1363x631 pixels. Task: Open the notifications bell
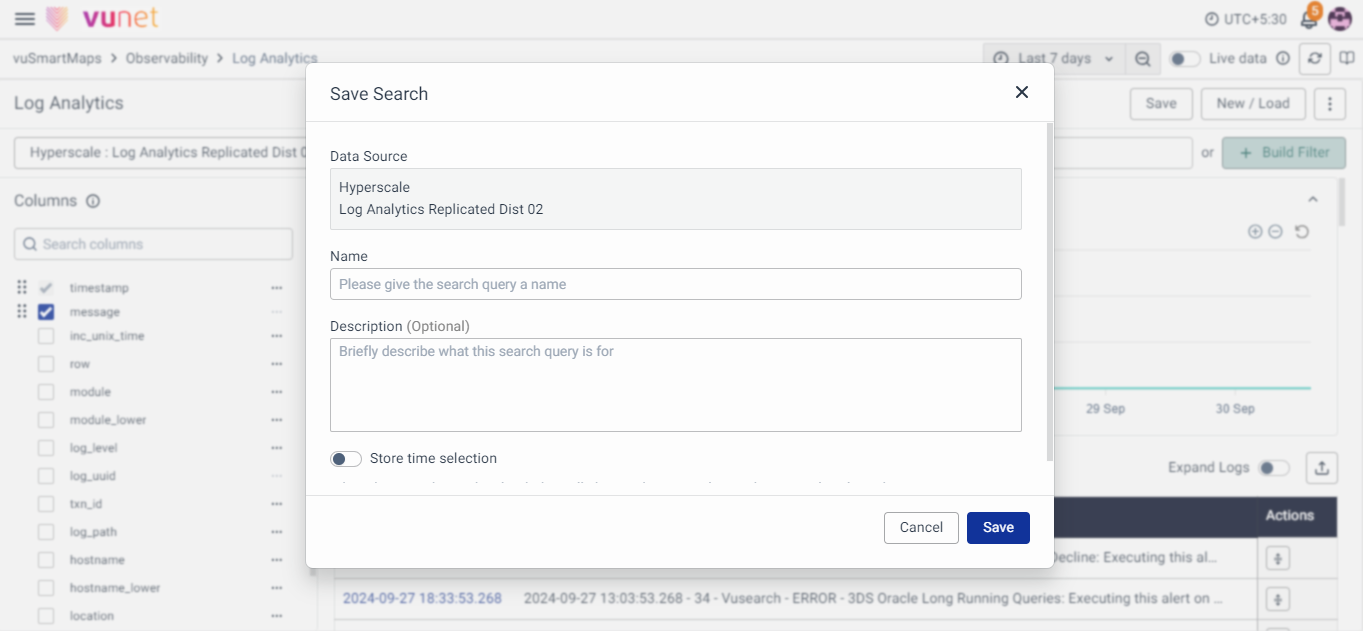[x=1308, y=19]
